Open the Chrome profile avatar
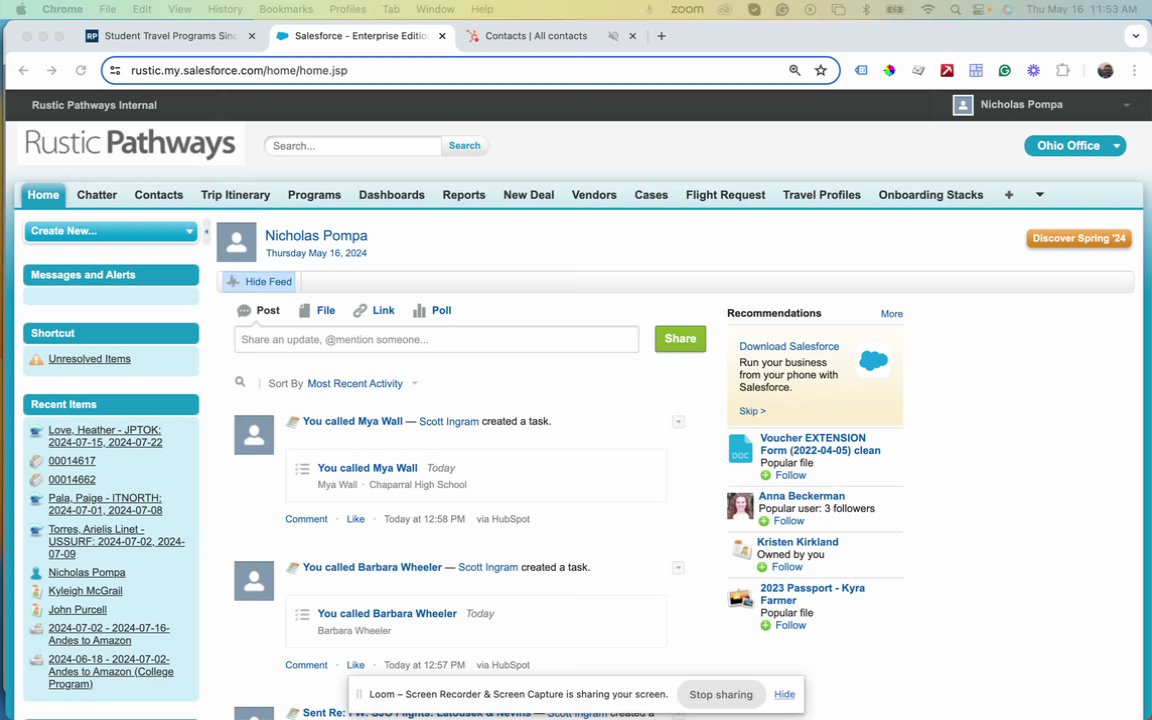The image size is (1152, 720). (x=1105, y=71)
